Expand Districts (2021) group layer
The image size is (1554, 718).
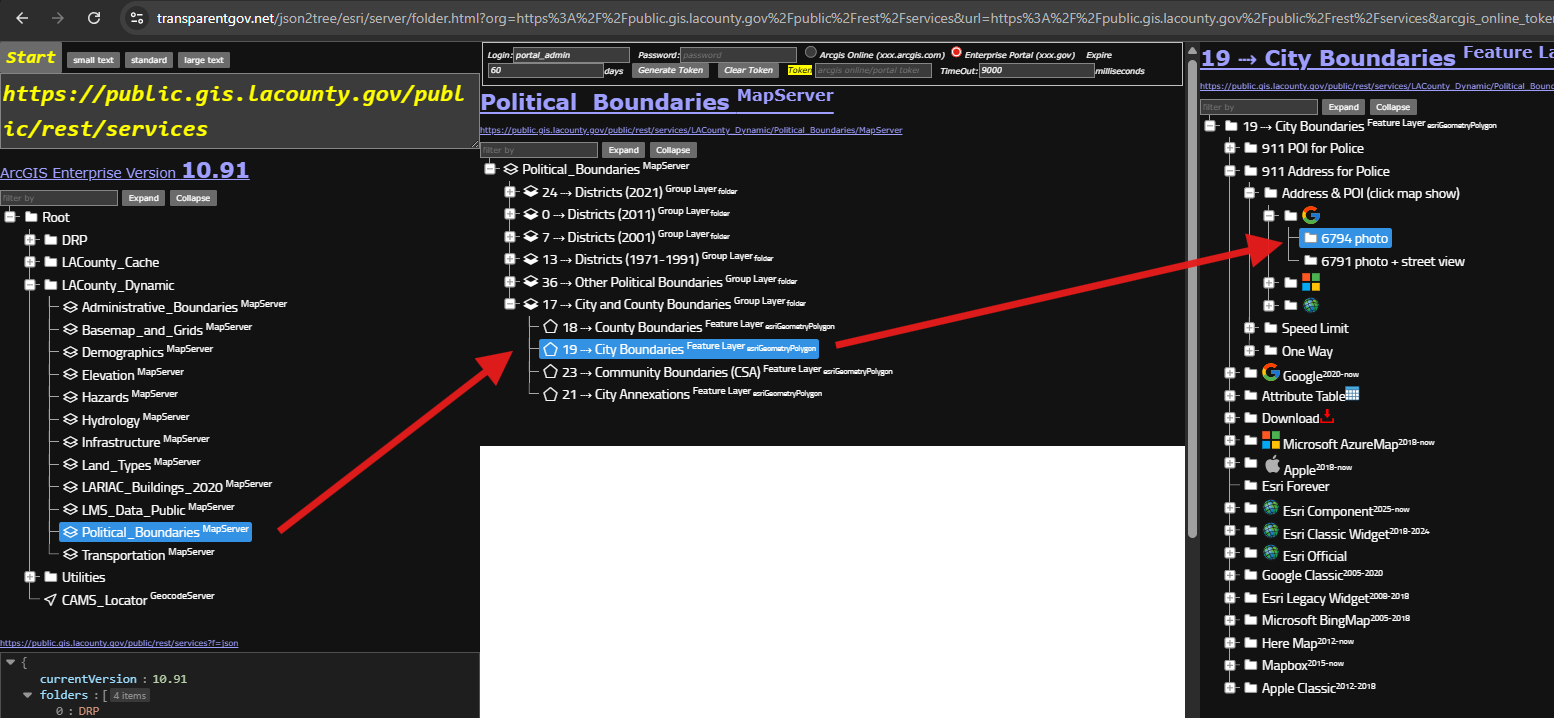click(x=510, y=192)
